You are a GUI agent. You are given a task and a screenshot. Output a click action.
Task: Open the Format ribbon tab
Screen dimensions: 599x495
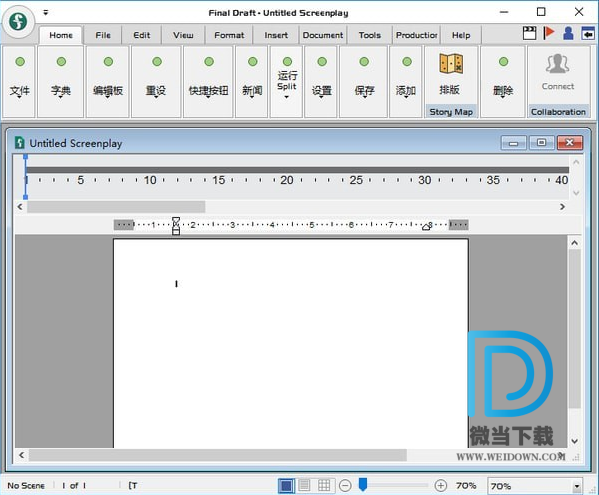(x=229, y=35)
